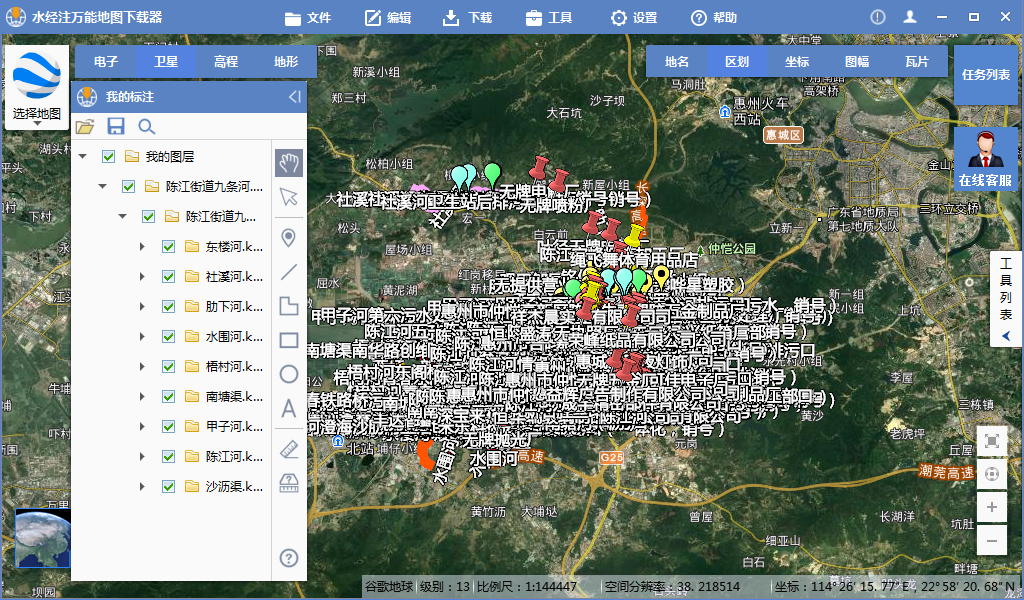Select the circle drawing tool

pyautogui.click(x=288, y=374)
